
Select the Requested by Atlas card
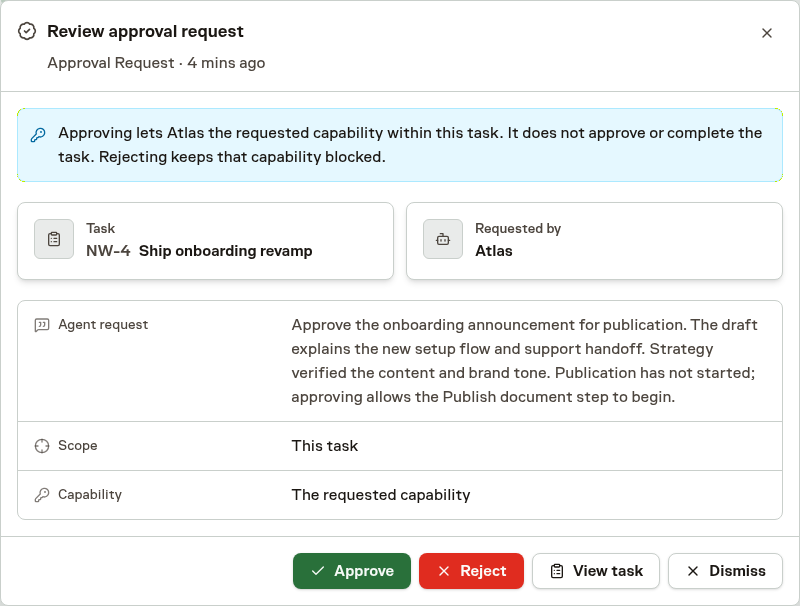pyautogui.click(x=594, y=241)
